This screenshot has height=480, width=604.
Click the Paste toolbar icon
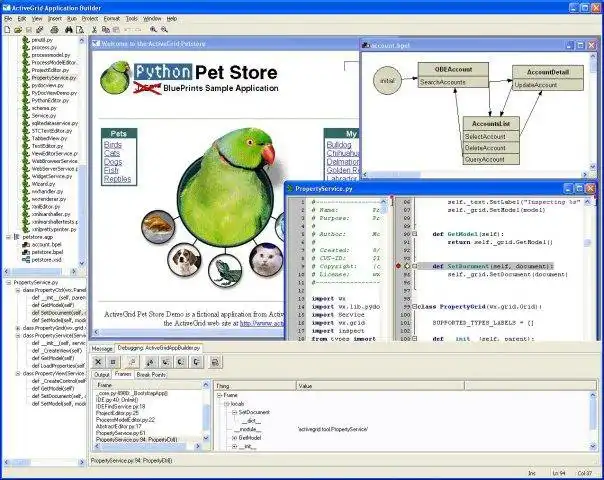(x=116, y=29)
